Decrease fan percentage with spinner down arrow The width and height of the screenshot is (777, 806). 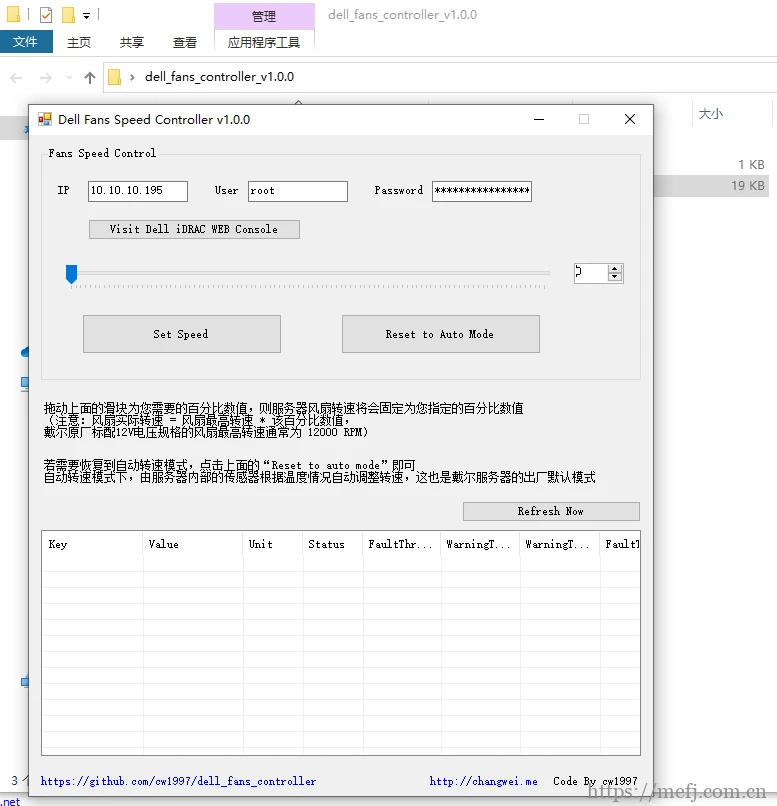coord(615,277)
